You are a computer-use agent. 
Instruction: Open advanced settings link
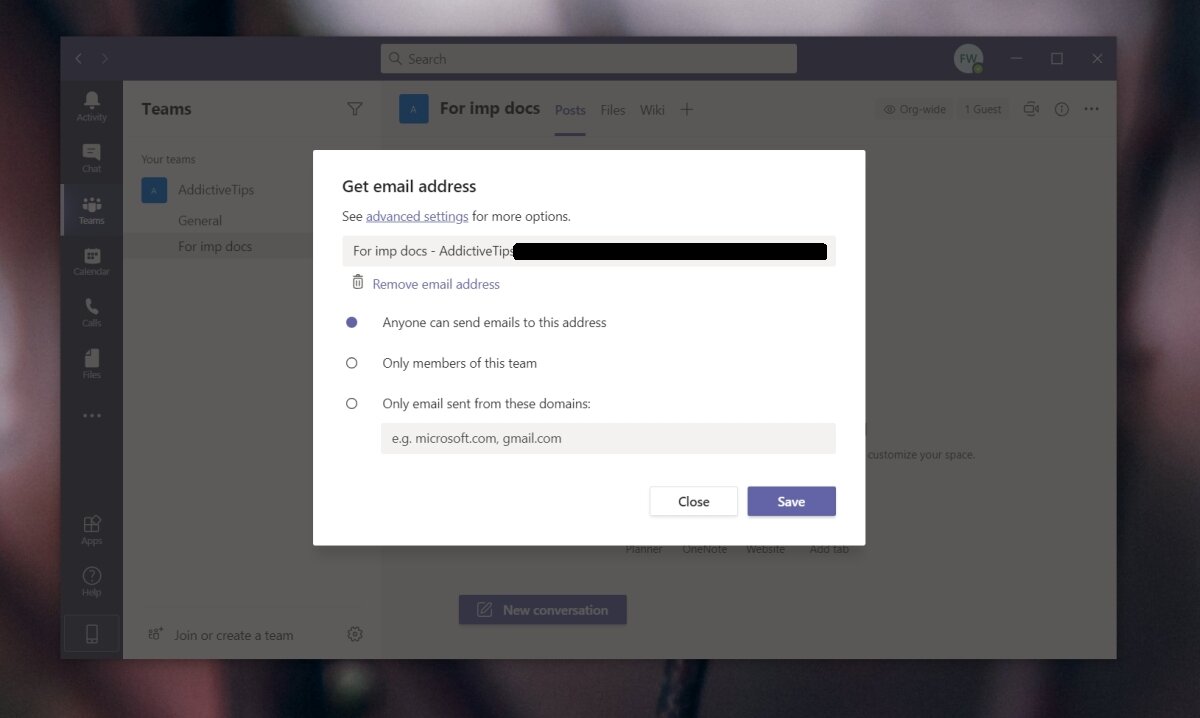pyautogui.click(x=417, y=216)
